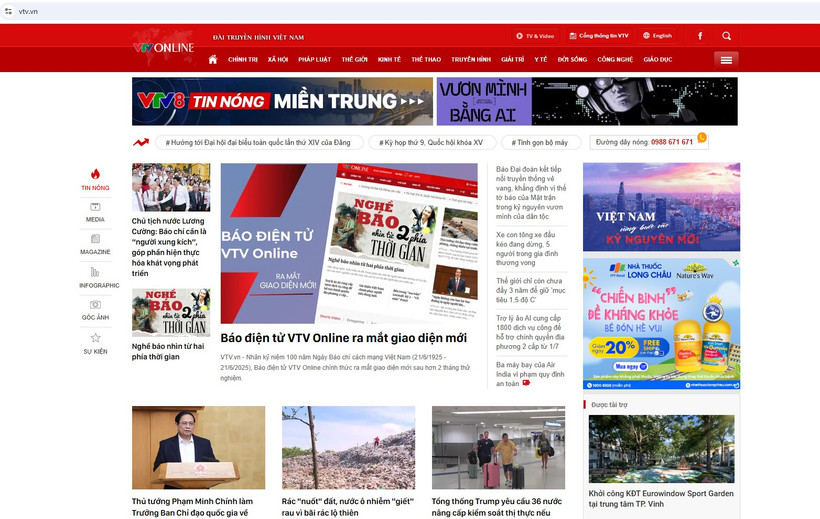The height and width of the screenshot is (519, 820).
Task: Open the Giáo Dục menu item
Action: click(657, 60)
